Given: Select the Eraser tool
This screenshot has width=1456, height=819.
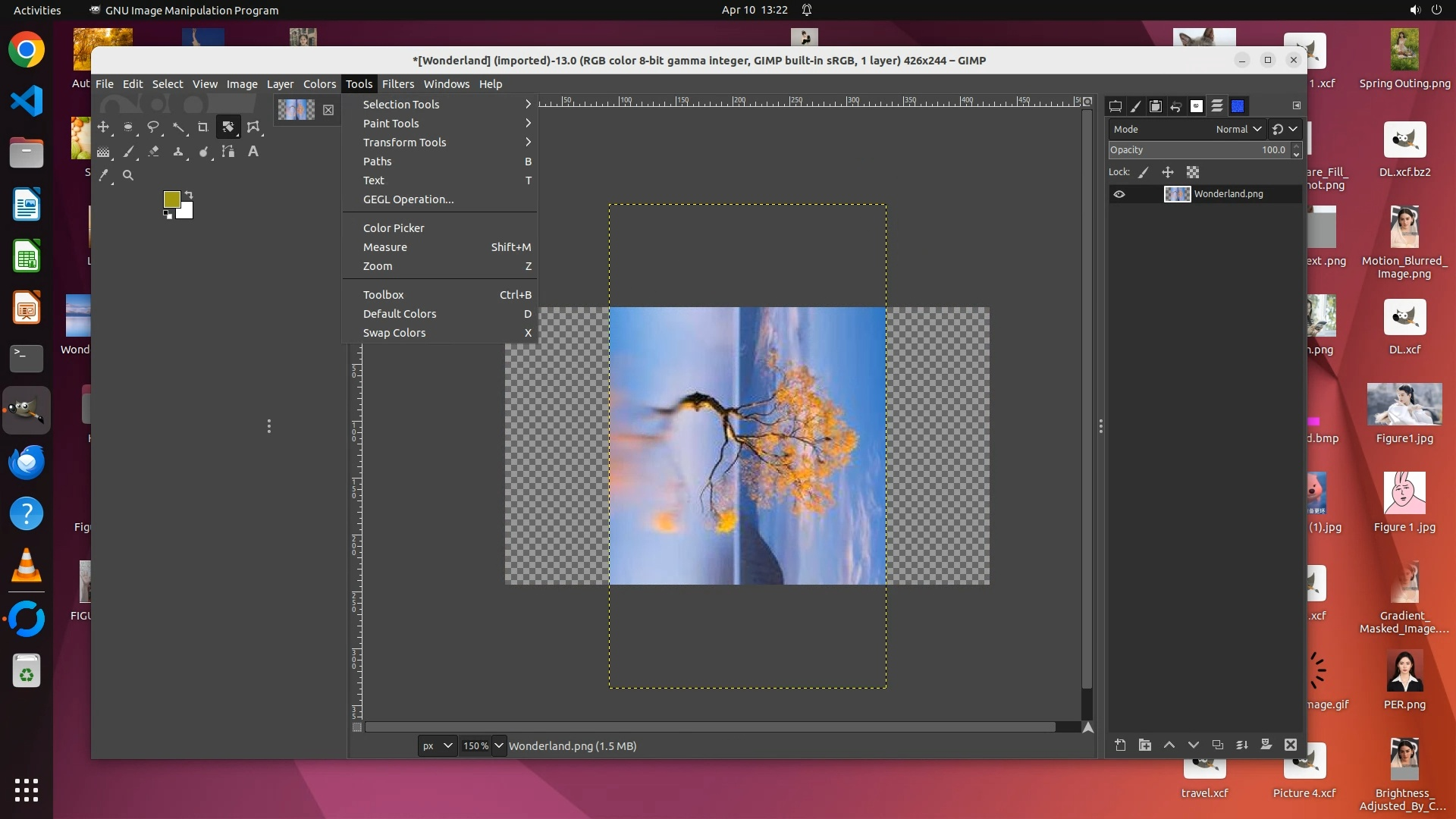Looking at the screenshot, I should click(x=153, y=152).
